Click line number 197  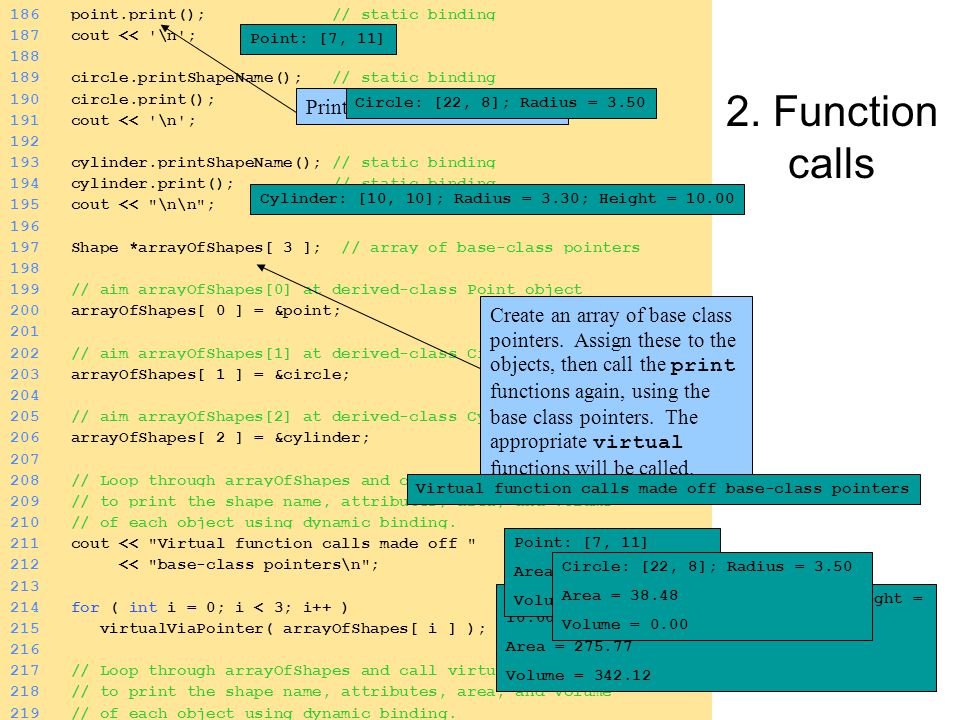24,247
